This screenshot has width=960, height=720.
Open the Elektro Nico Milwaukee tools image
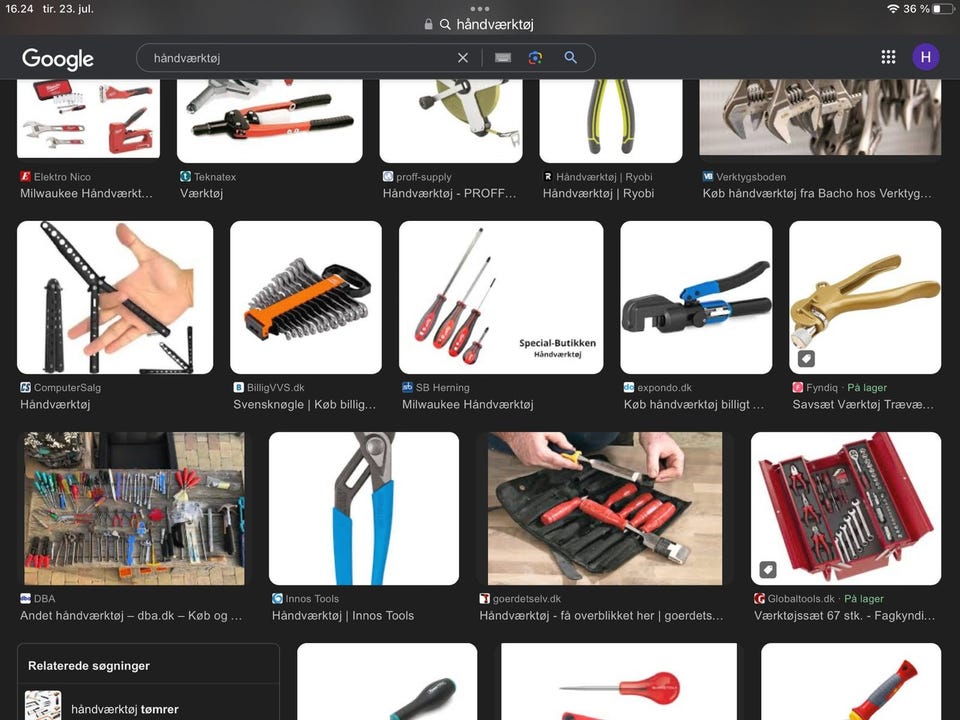pyautogui.click(x=89, y=118)
